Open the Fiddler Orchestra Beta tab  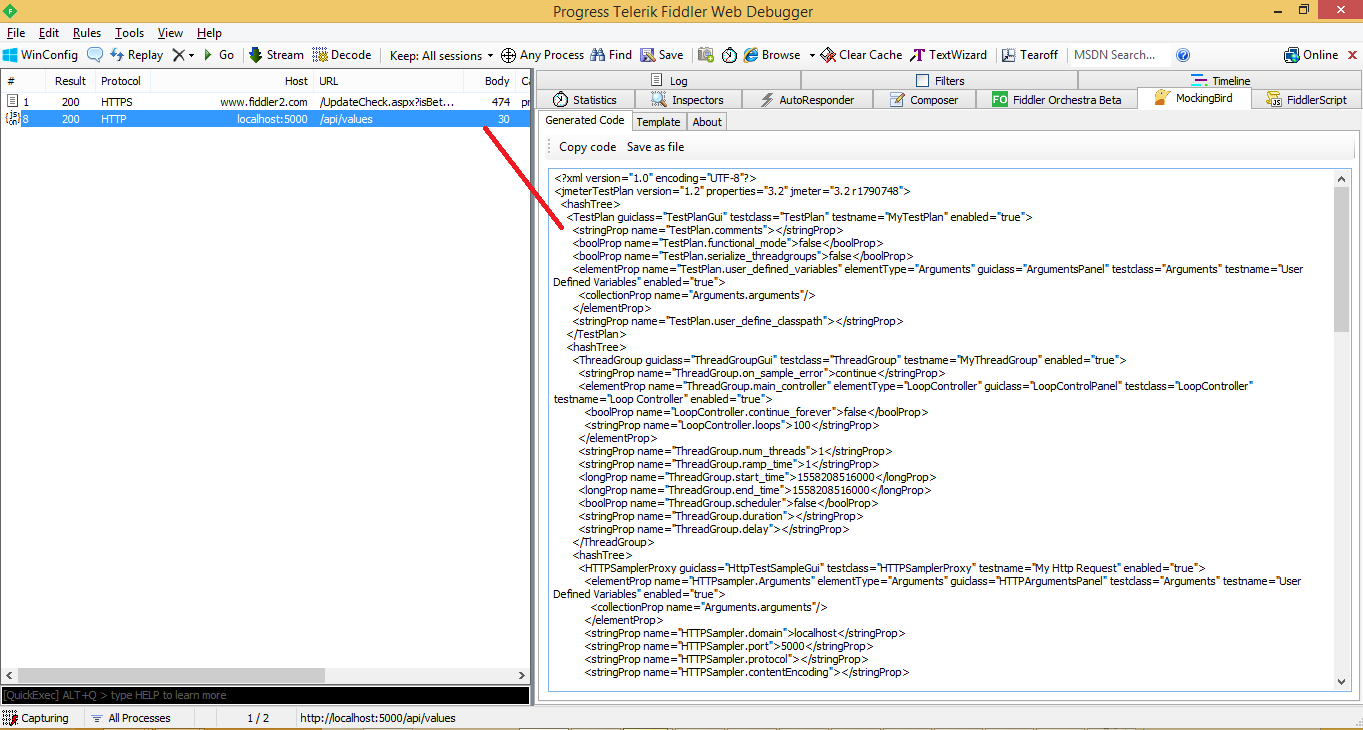click(1056, 99)
